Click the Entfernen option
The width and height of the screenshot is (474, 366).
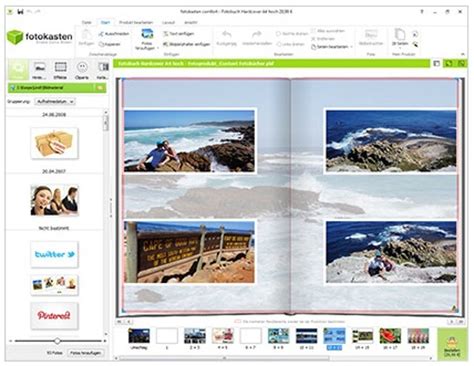click(323, 39)
